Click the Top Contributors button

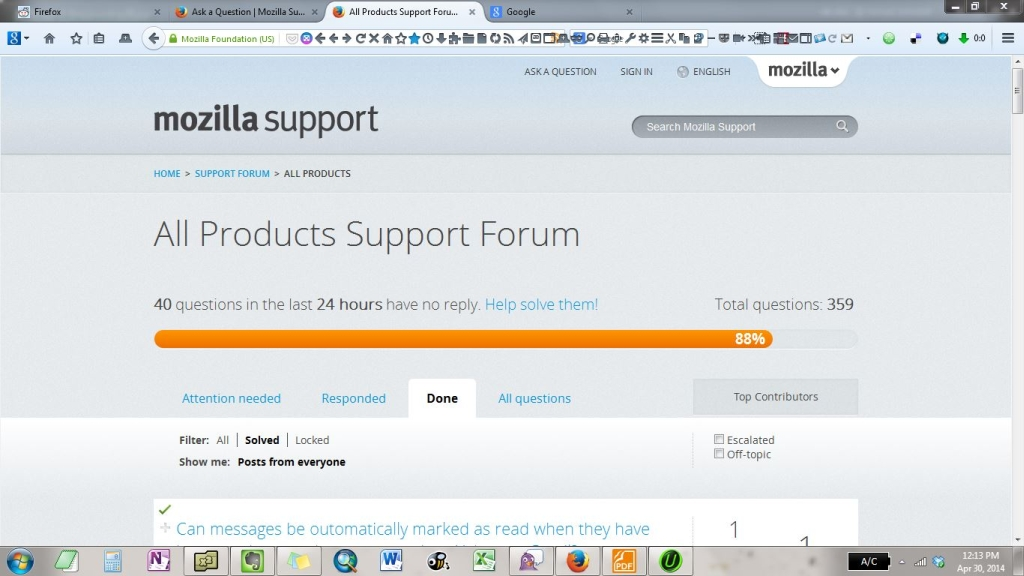coord(775,396)
